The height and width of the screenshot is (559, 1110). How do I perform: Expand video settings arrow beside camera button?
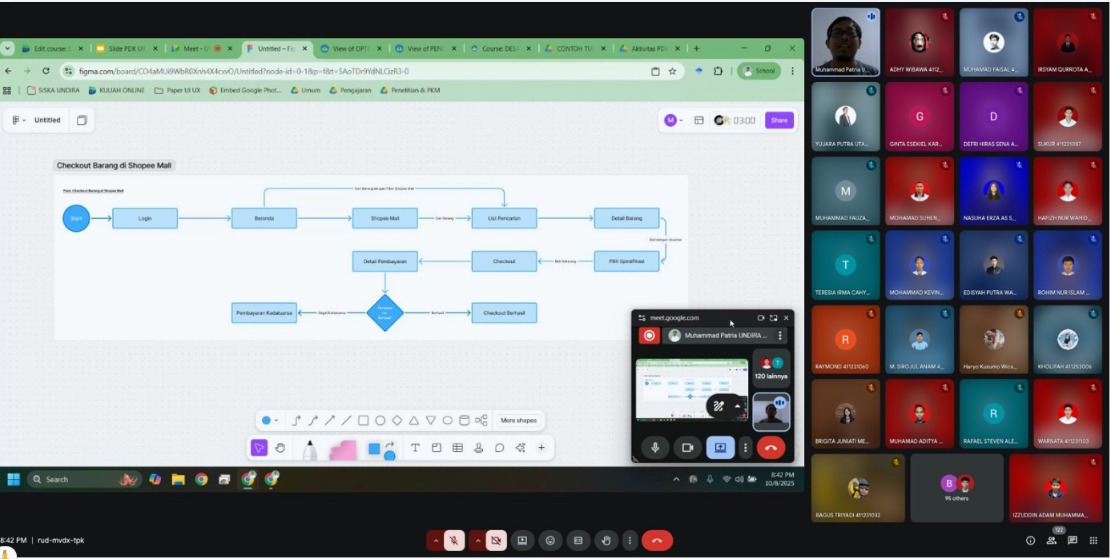pos(477,541)
